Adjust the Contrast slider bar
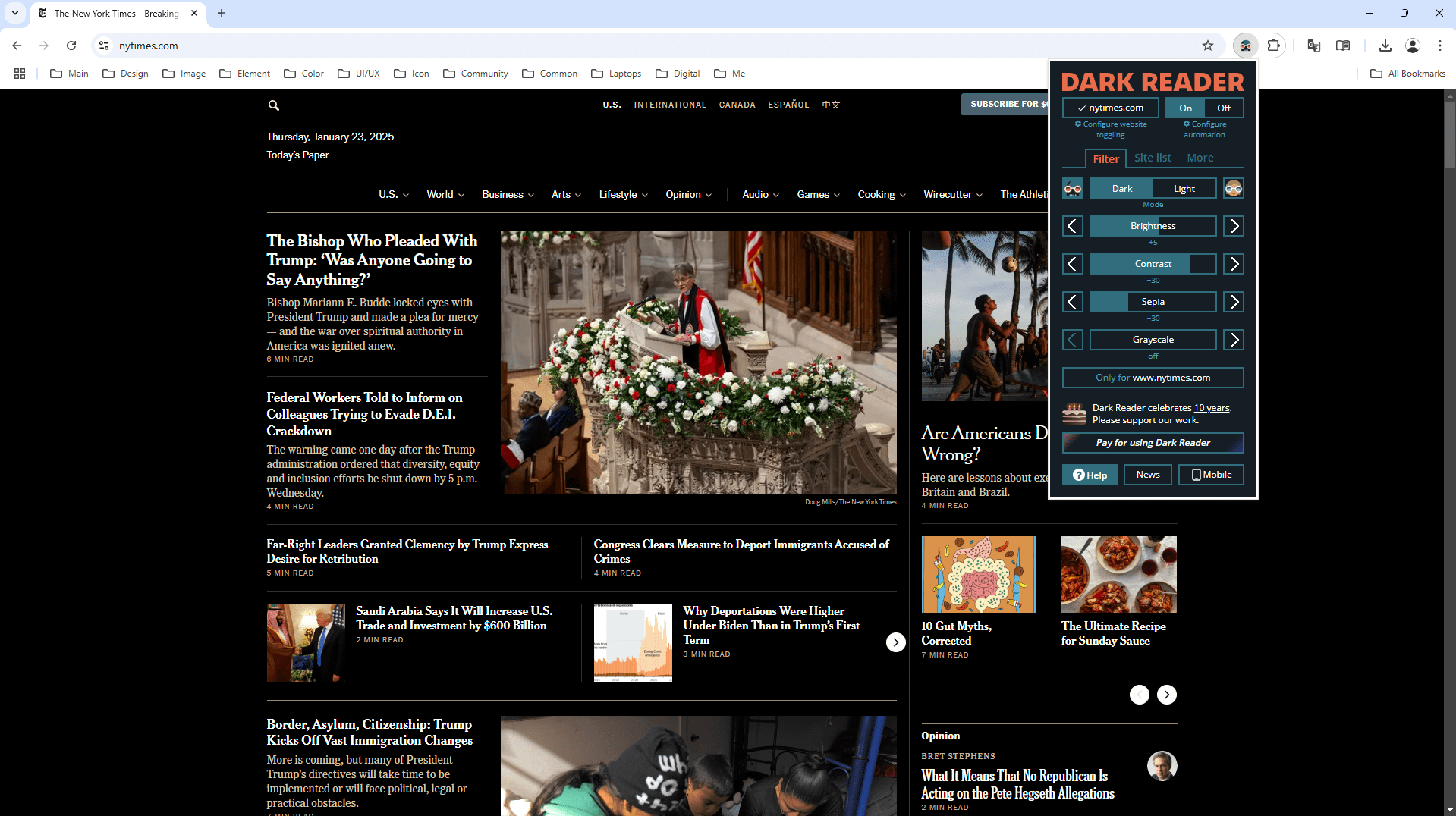Image resolution: width=1456 pixels, height=816 pixels. pos(1153,264)
